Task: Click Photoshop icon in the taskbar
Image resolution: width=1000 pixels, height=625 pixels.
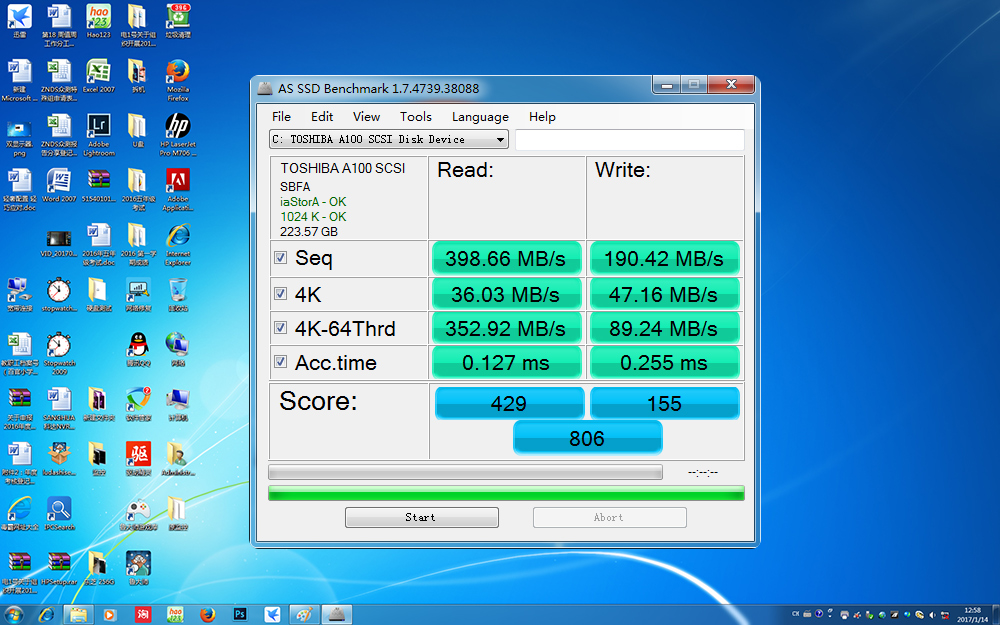Action: pyautogui.click(x=240, y=614)
